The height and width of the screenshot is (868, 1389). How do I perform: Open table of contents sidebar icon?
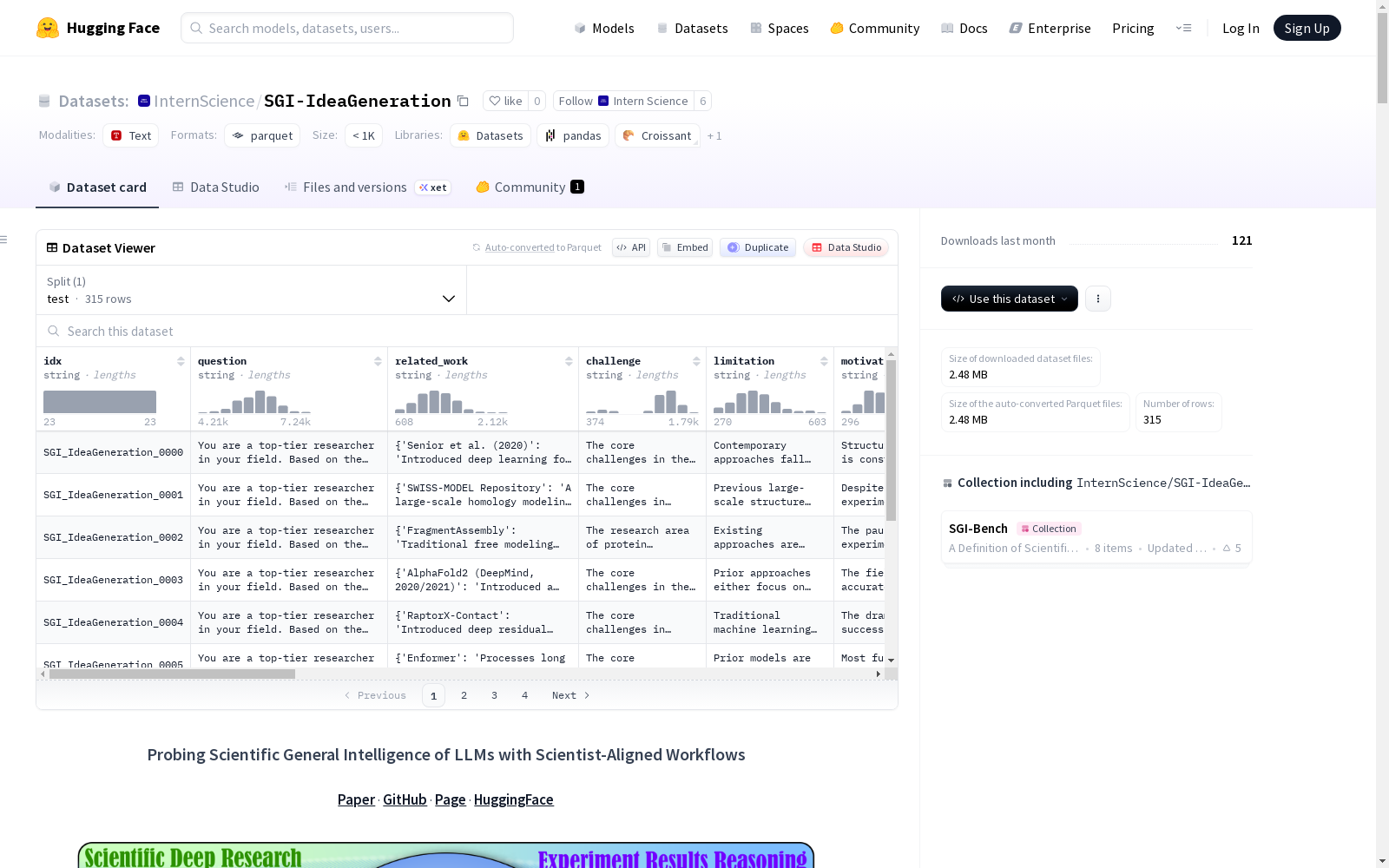coord(4,240)
